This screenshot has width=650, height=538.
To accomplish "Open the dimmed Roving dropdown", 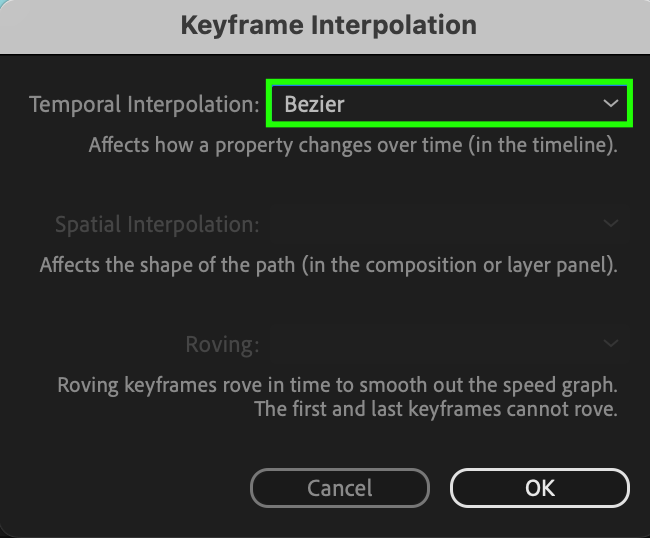I will [x=448, y=345].
